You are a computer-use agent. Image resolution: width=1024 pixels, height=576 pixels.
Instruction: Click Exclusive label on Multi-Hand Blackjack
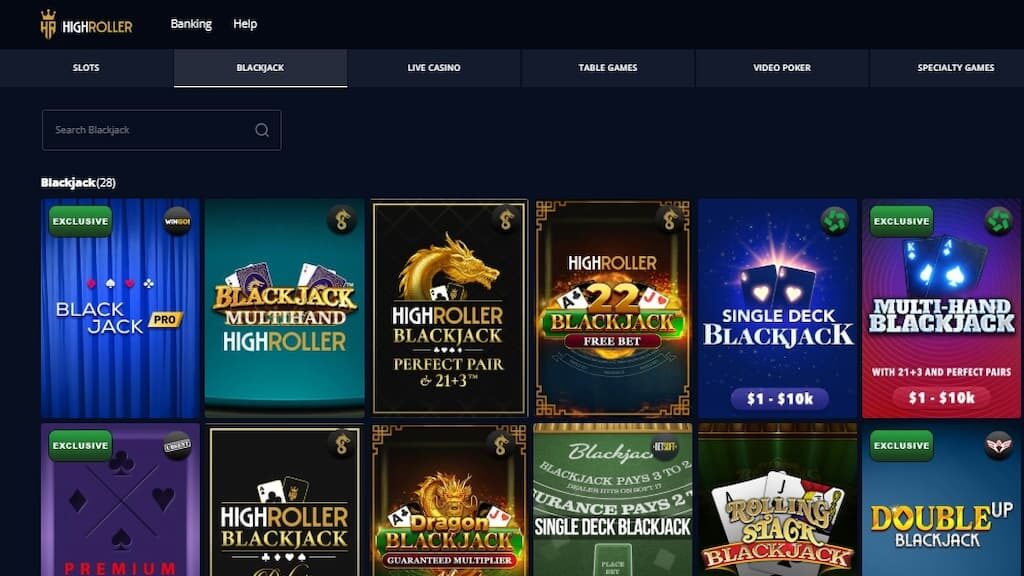click(x=901, y=221)
